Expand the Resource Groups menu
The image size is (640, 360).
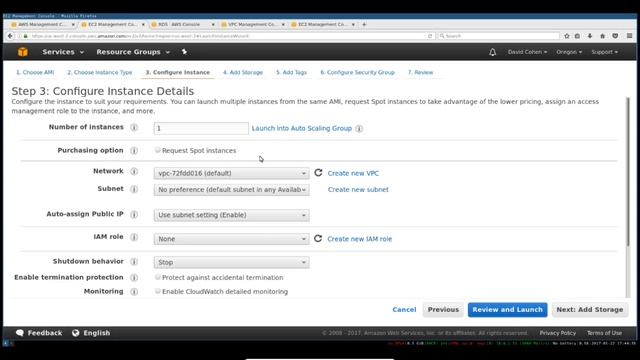[133, 52]
